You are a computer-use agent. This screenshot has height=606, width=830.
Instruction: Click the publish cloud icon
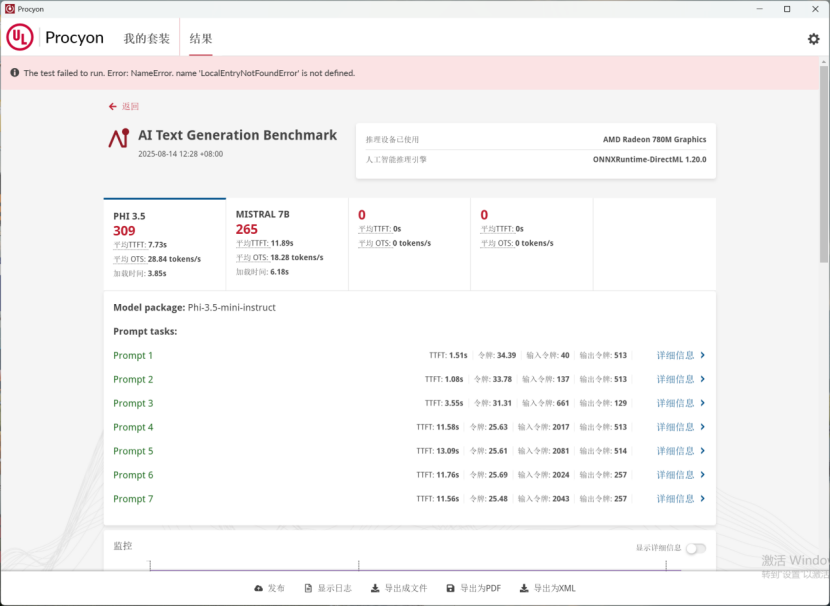click(259, 589)
